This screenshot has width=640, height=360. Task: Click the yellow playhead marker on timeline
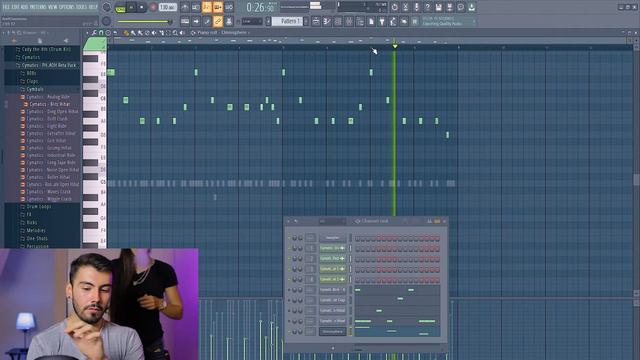[x=395, y=46]
